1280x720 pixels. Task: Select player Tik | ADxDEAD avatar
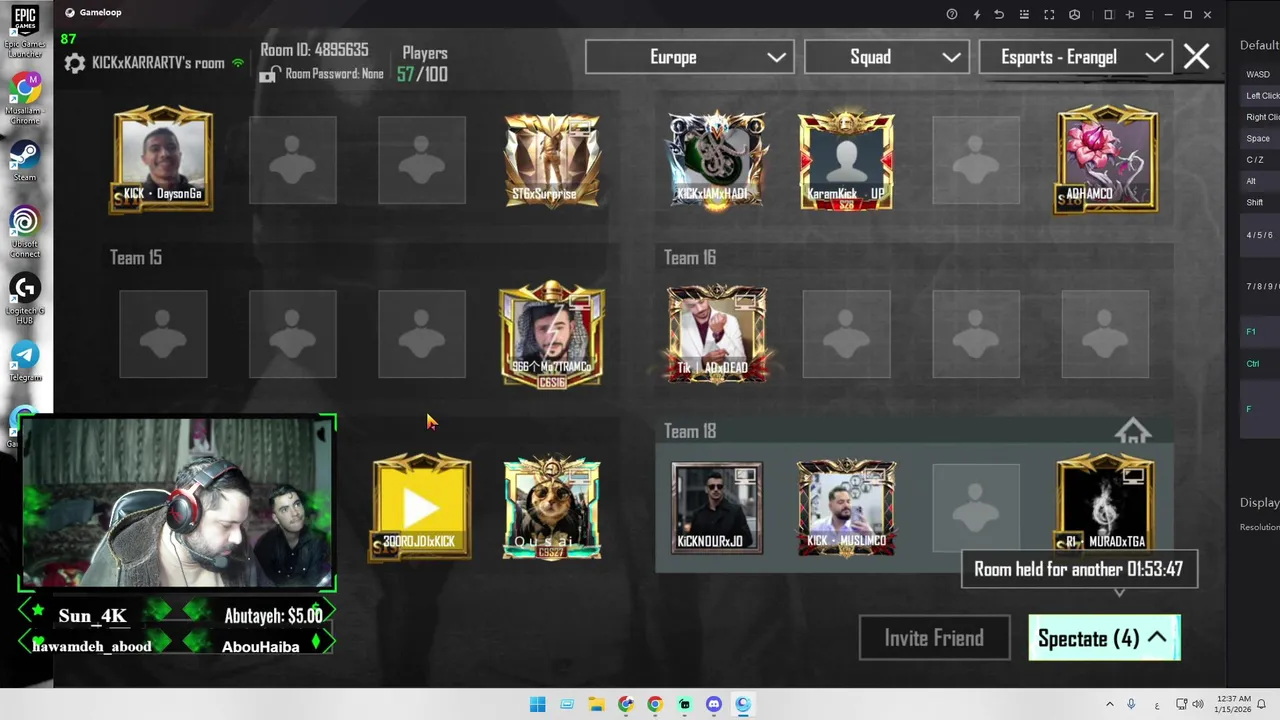click(x=716, y=334)
